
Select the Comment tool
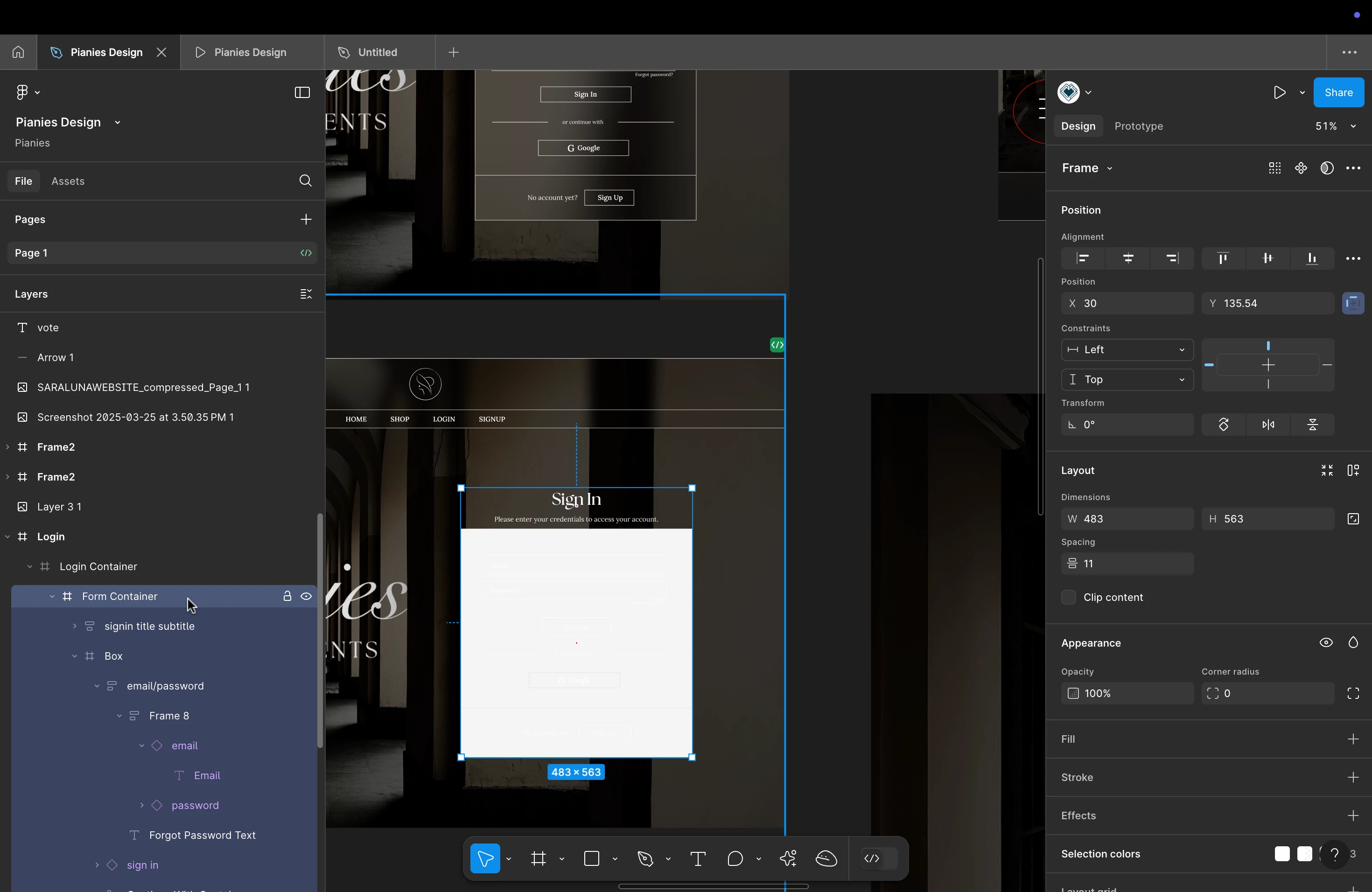click(x=735, y=858)
